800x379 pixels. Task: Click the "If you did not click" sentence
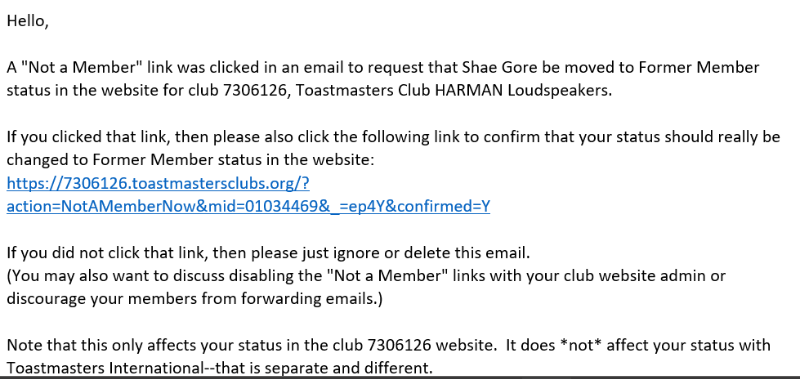point(268,252)
